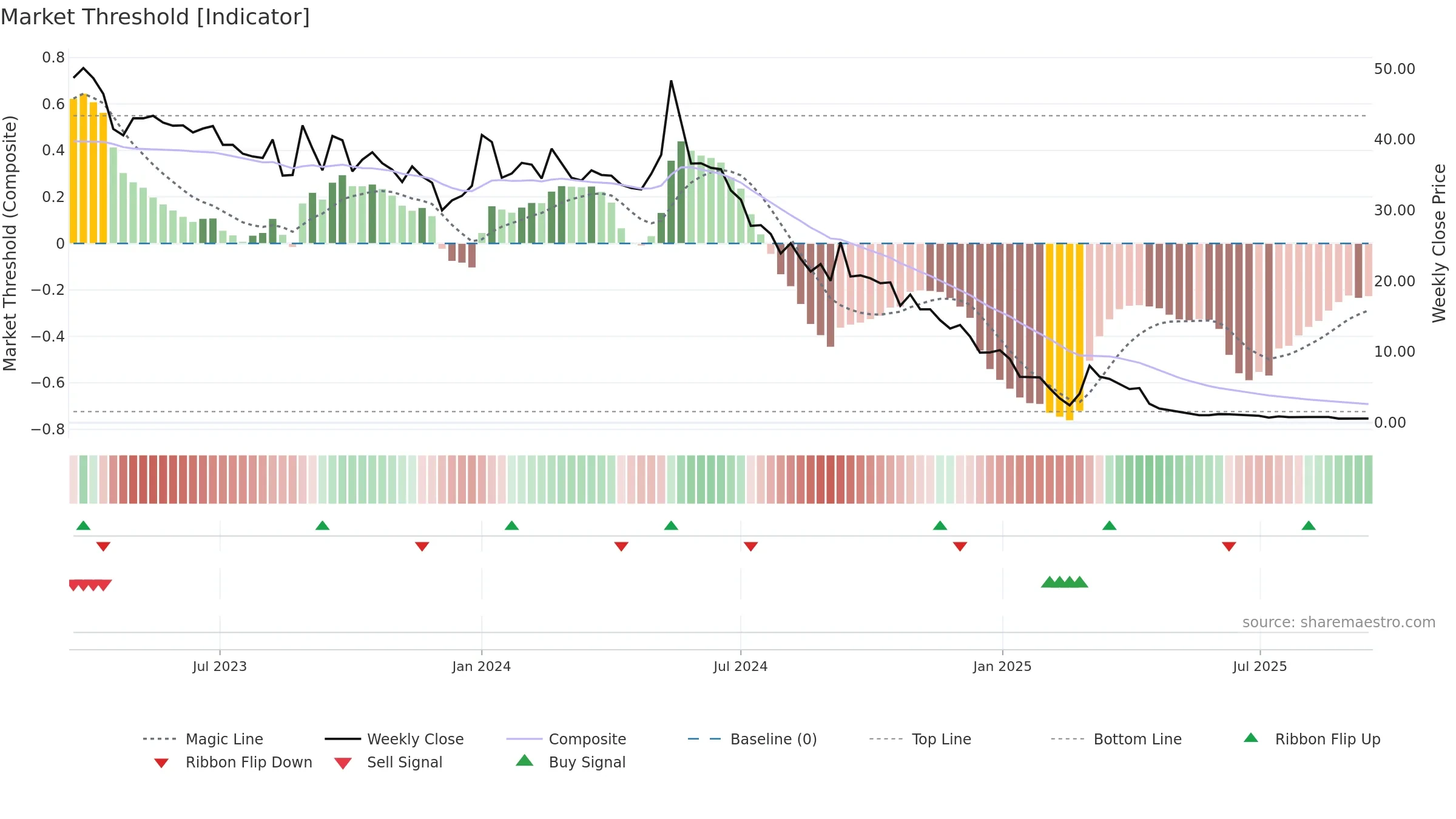The width and height of the screenshot is (1456, 819).
Task: Click the yellow bars near the February 2025 low
Action: 1065,331
